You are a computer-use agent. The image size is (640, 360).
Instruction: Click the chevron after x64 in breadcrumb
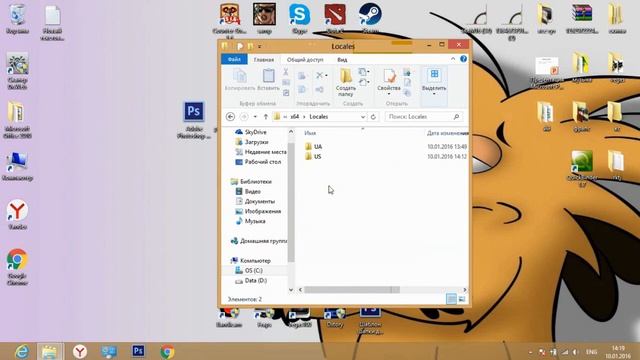tap(304, 117)
